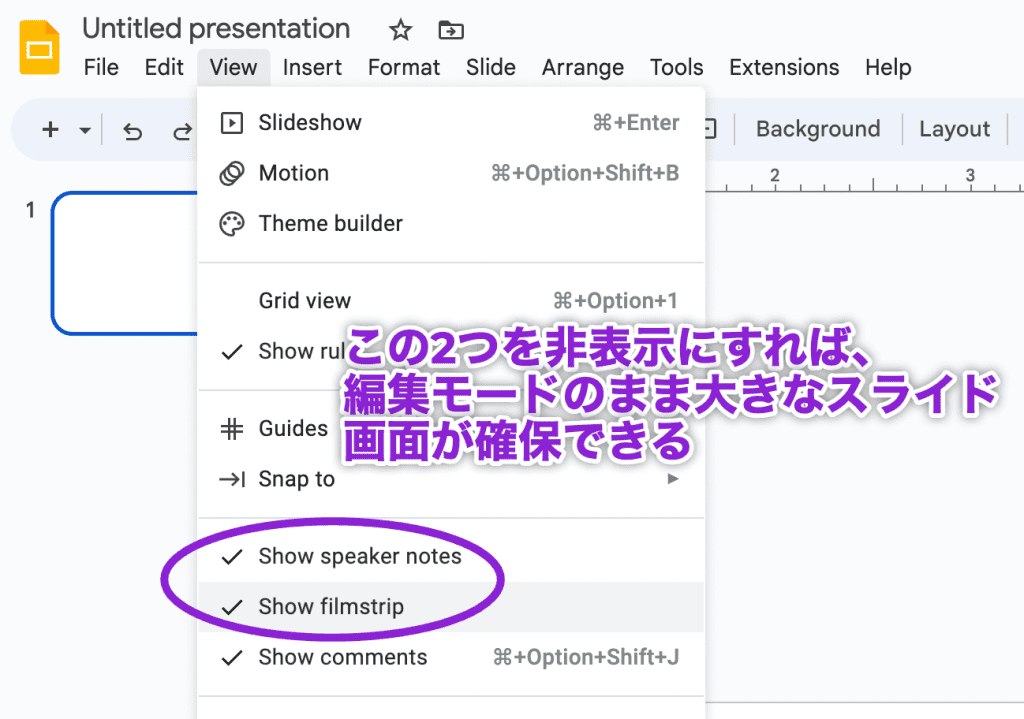
Task: Click the undo arrow in toolbar
Action: [132, 131]
